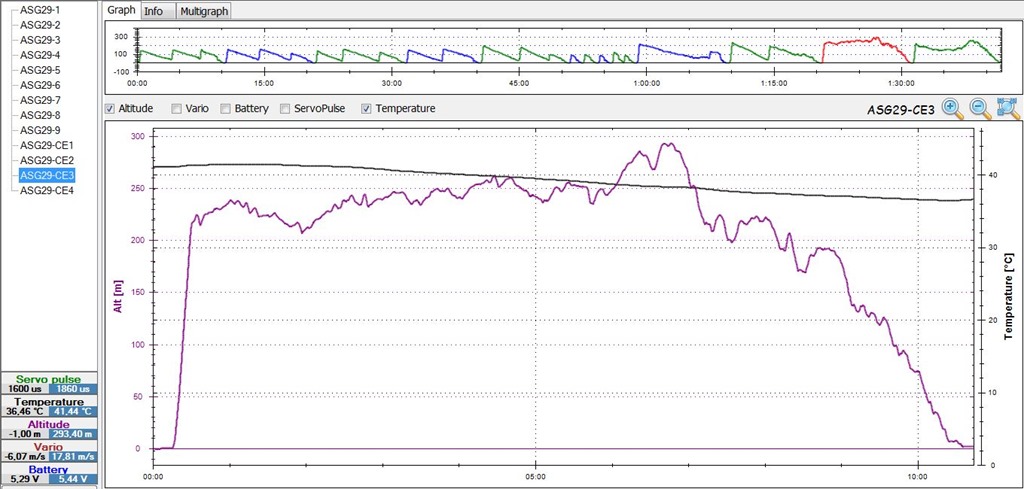Screen dimensions: 1024x489
Task: Click the red flight segment in overview graph
Action: 858,43
